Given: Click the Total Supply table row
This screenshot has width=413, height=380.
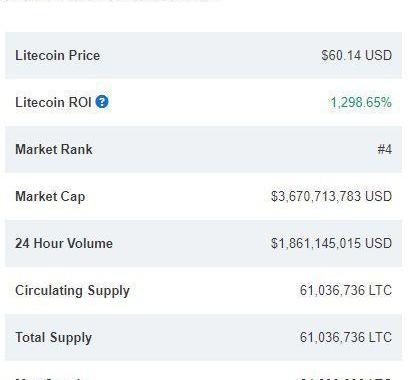Looking at the screenshot, I should tap(203, 337).
